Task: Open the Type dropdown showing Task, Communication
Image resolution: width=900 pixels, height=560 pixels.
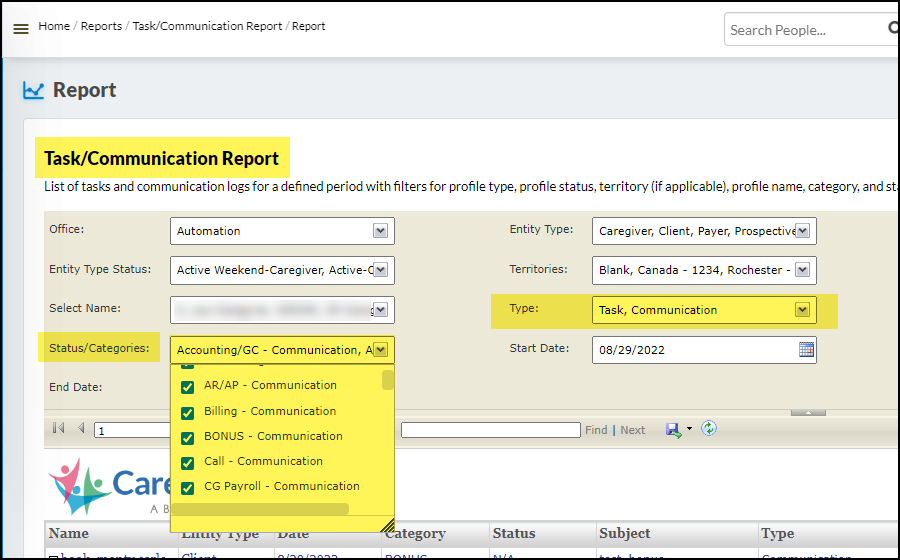Action: tap(802, 310)
